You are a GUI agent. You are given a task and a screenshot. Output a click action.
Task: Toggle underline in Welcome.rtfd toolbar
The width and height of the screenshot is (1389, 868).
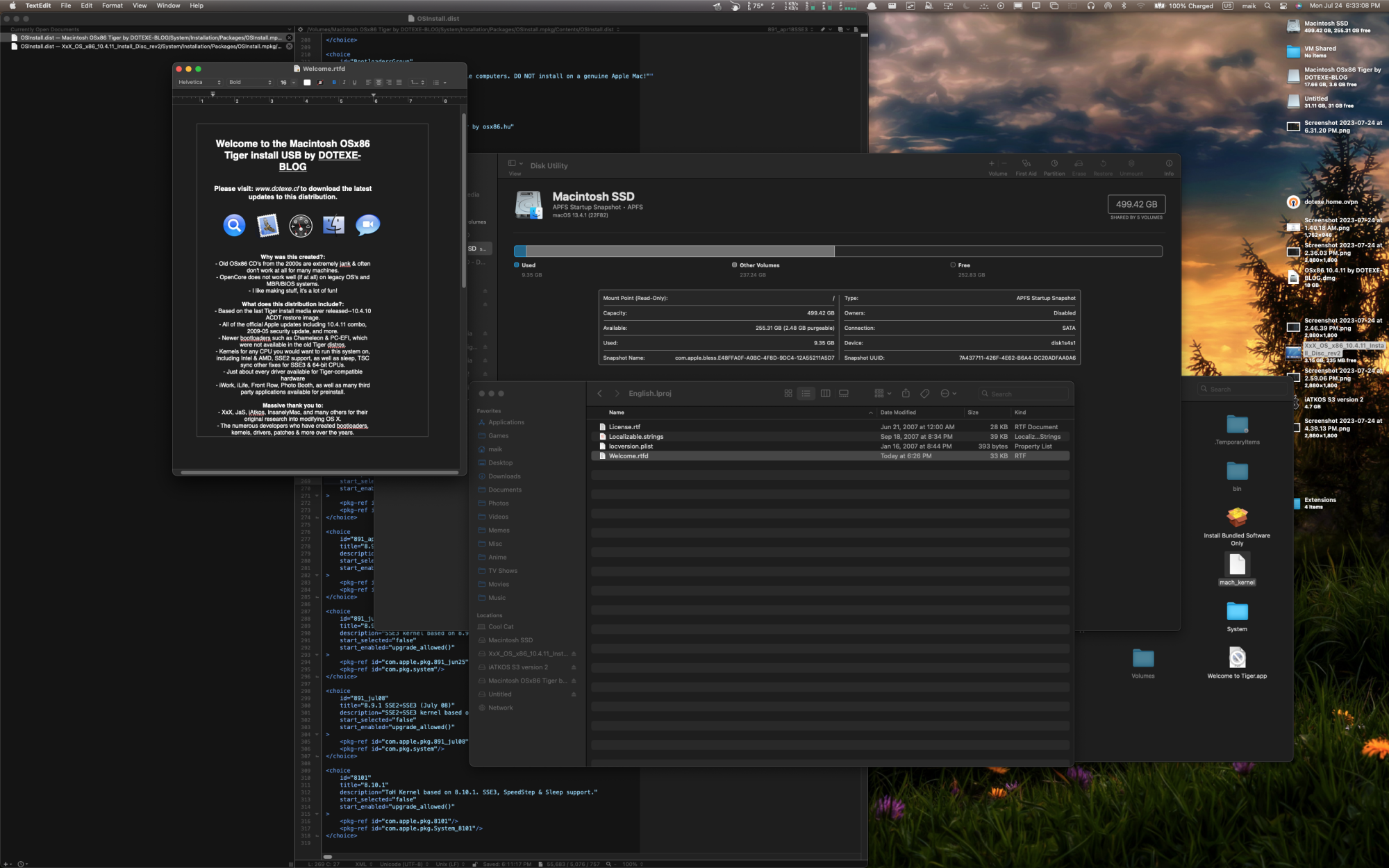click(354, 82)
